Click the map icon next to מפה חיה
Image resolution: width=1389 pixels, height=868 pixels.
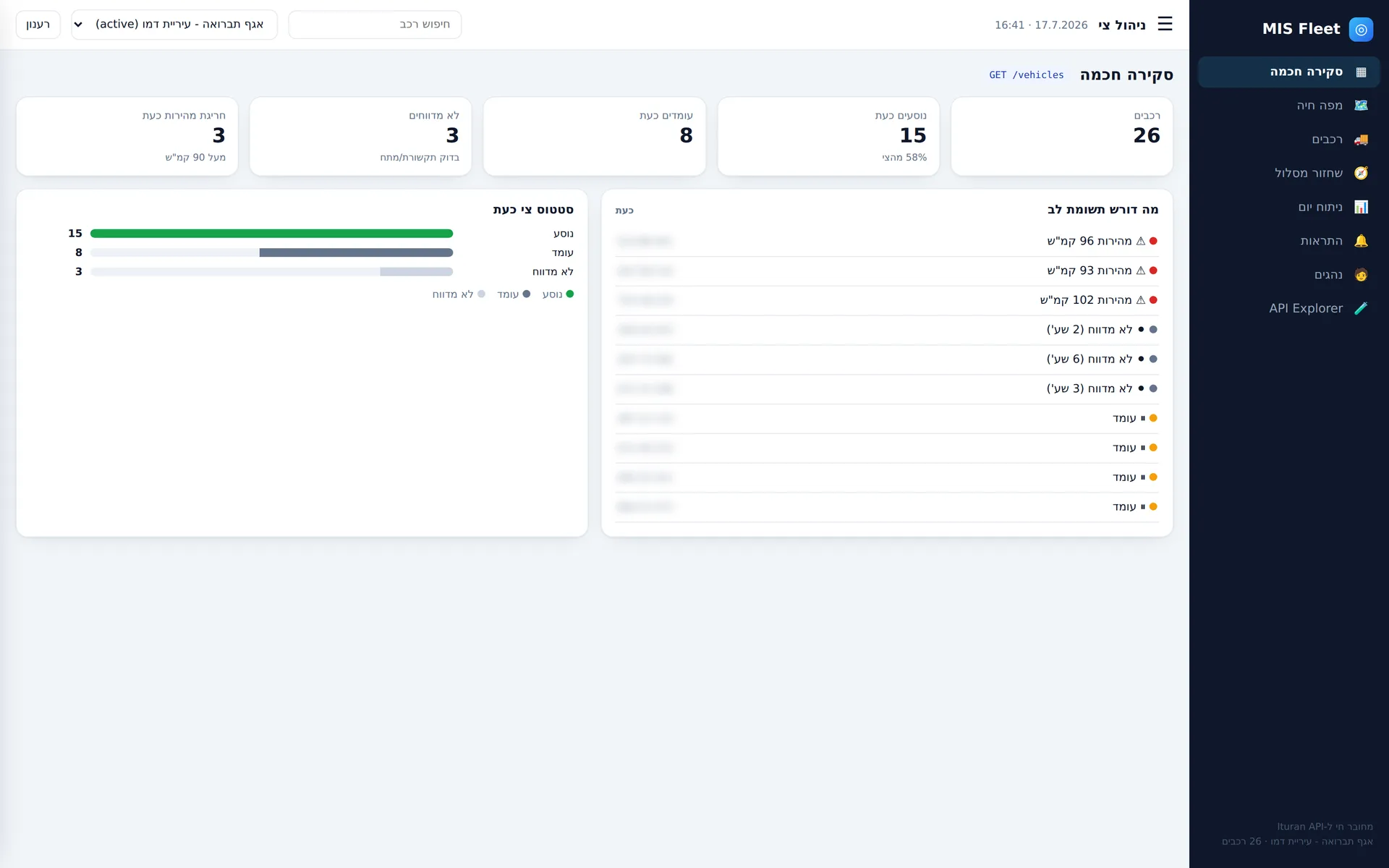[x=1361, y=106]
